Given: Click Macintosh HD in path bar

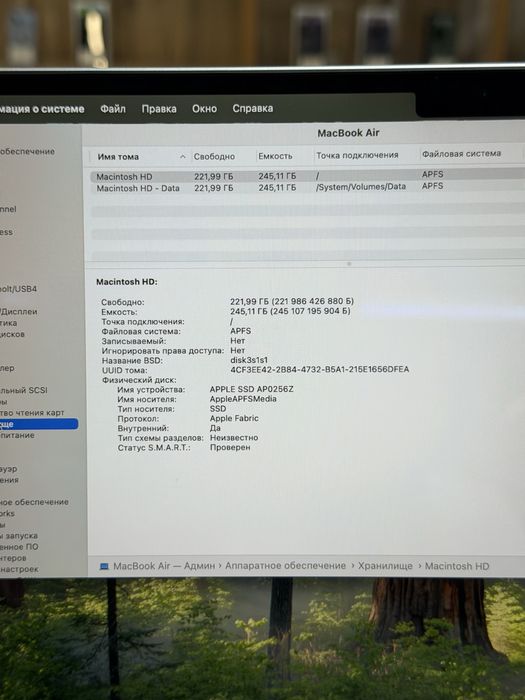Looking at the screenshot, I should pos(457,566).
